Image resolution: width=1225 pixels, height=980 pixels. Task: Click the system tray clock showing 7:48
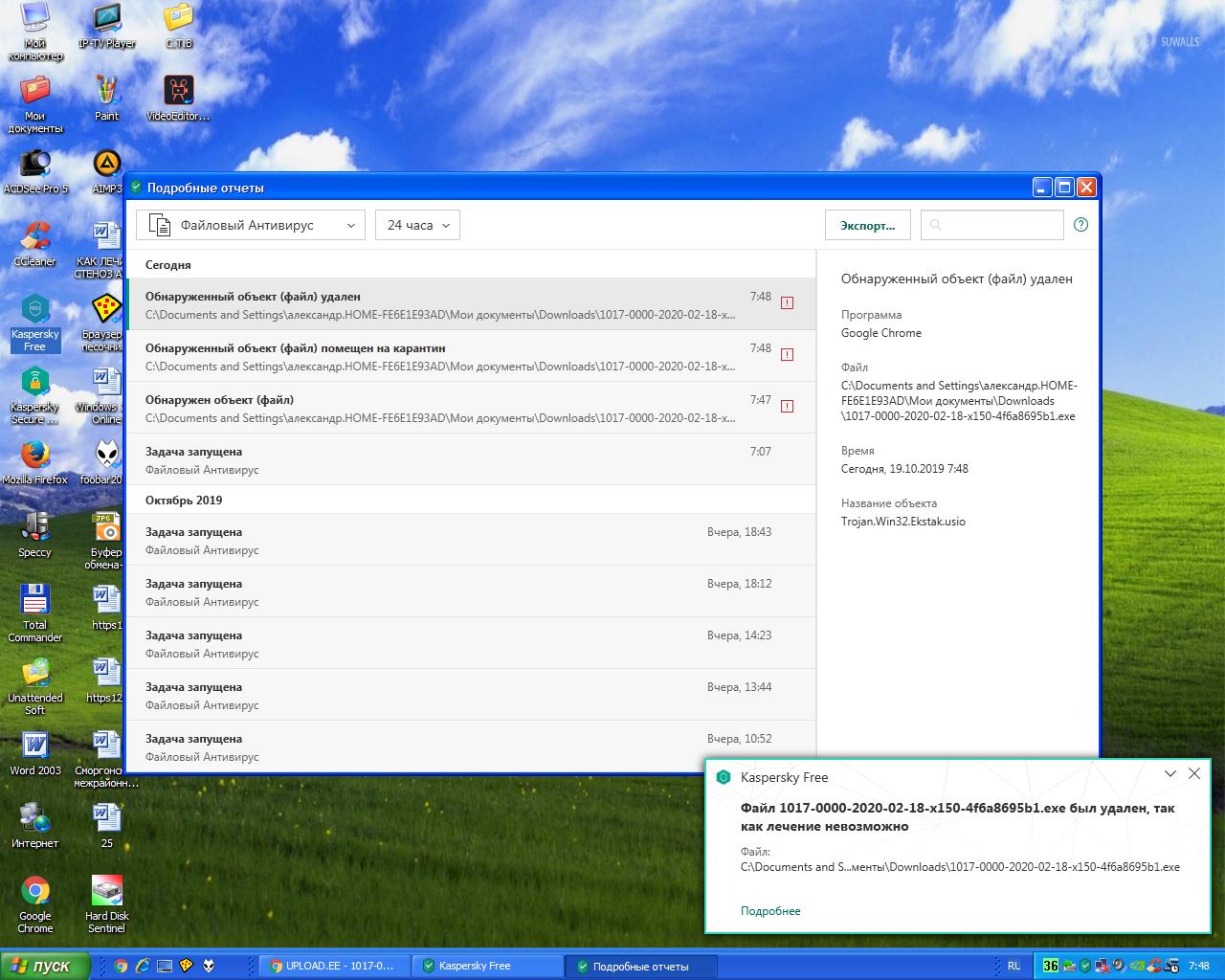click(1198, 966)
